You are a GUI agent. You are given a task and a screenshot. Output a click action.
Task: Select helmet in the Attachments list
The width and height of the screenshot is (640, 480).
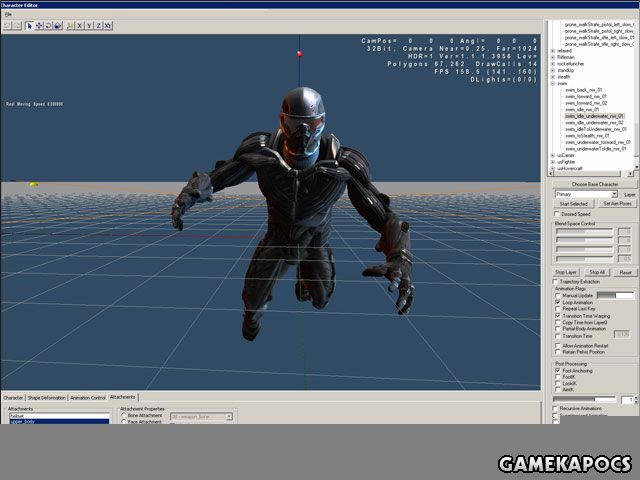pyautogui.click(x=60, y=416)
